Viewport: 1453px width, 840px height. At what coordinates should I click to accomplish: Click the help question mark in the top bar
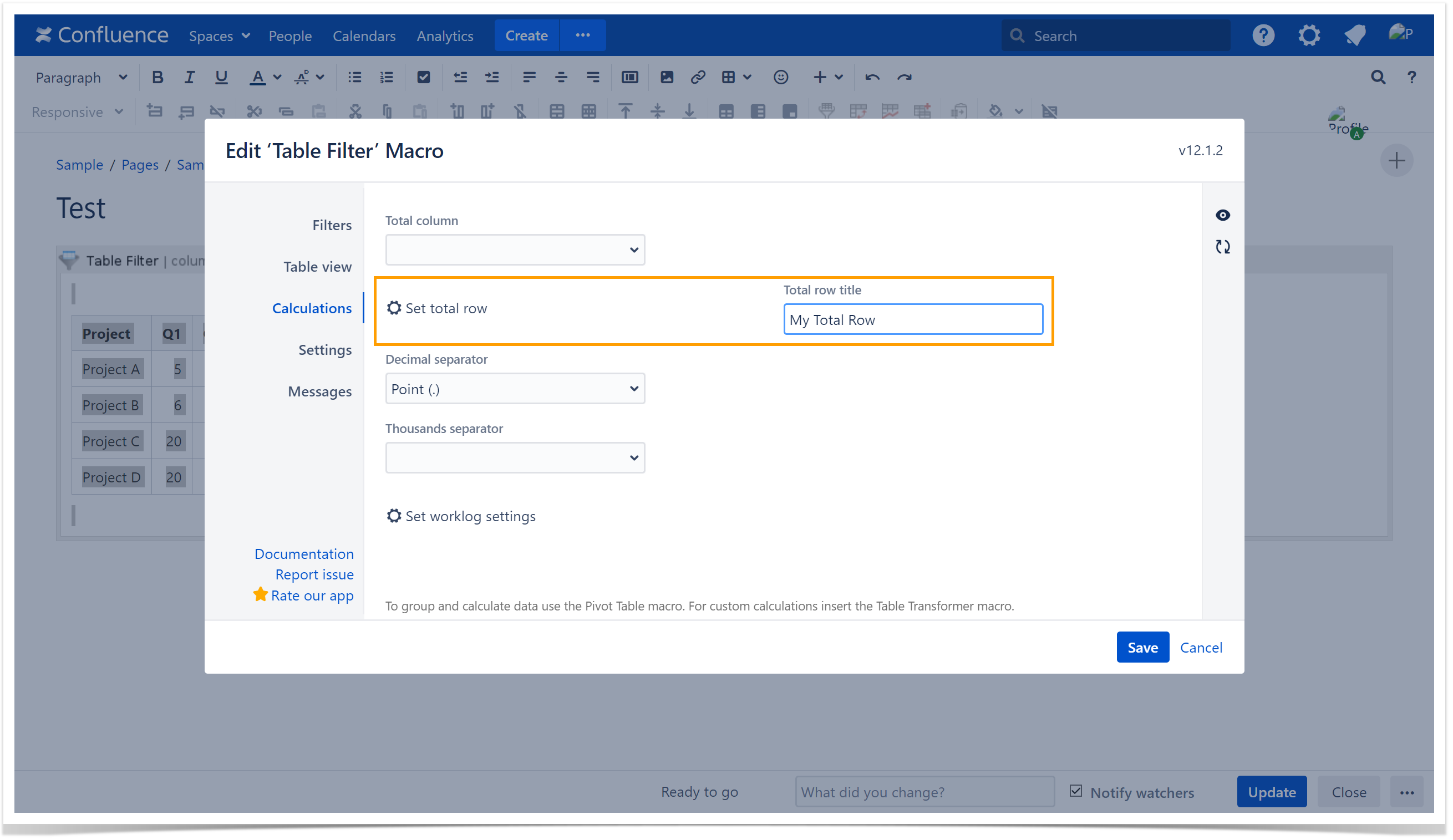point(1263,35)
